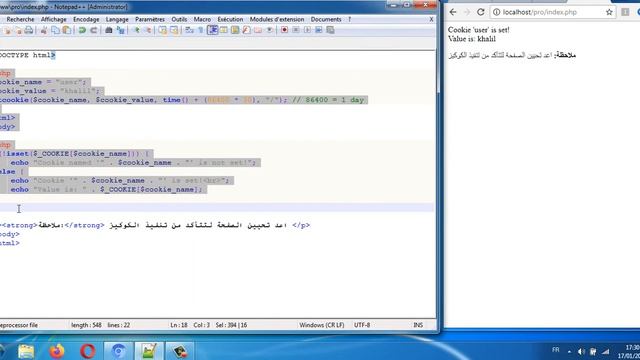Open the Documents menu

326,19
